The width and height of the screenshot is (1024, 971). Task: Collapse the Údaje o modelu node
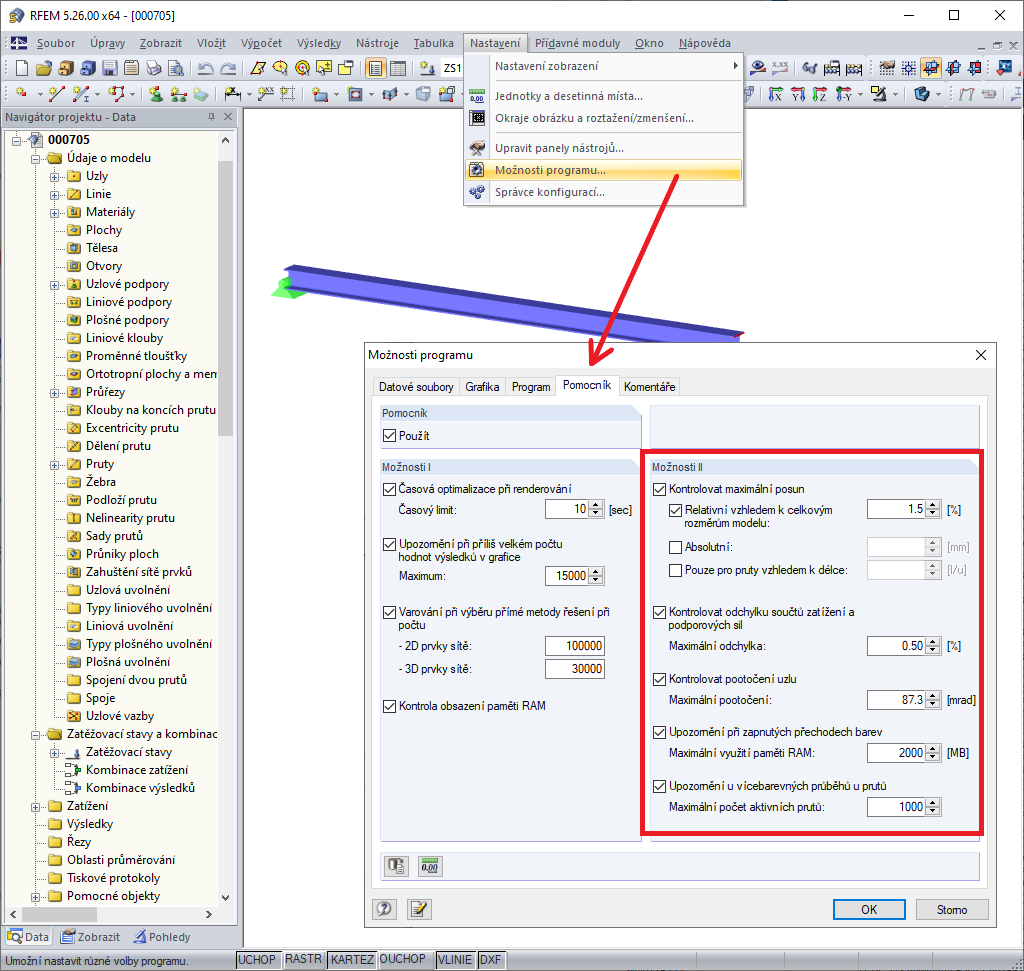coord(35,158)
